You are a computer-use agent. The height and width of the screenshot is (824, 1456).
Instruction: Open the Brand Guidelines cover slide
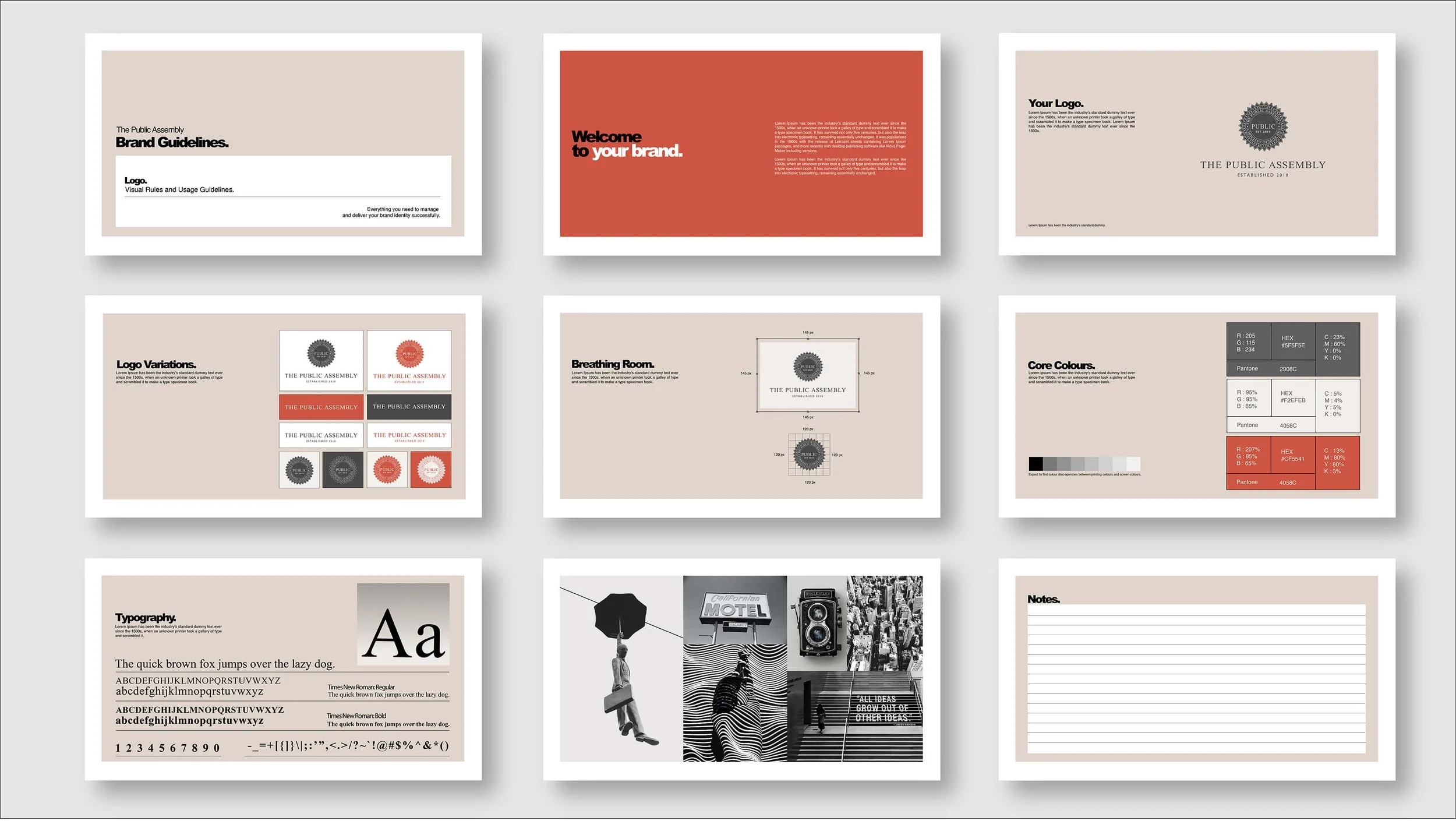(x=283, y=144)
